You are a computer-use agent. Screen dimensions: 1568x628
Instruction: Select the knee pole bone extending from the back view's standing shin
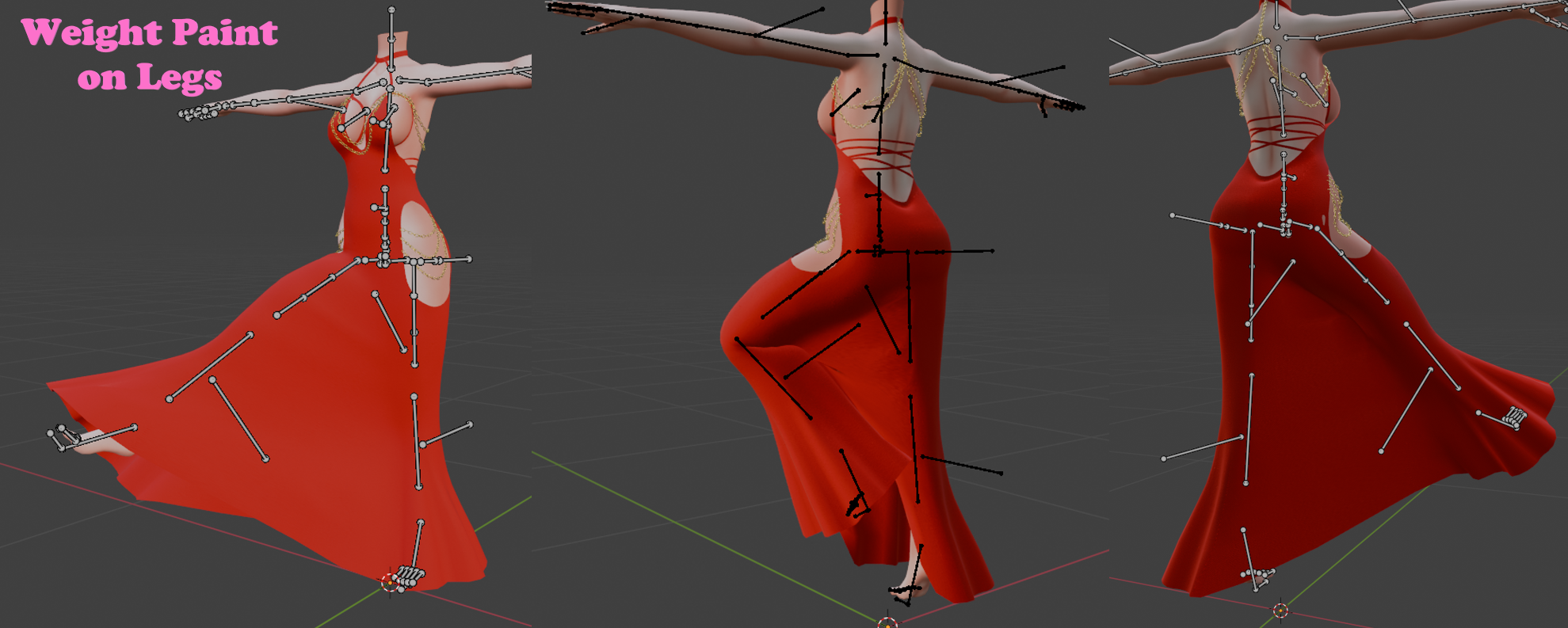click(x=1202, y=447)
